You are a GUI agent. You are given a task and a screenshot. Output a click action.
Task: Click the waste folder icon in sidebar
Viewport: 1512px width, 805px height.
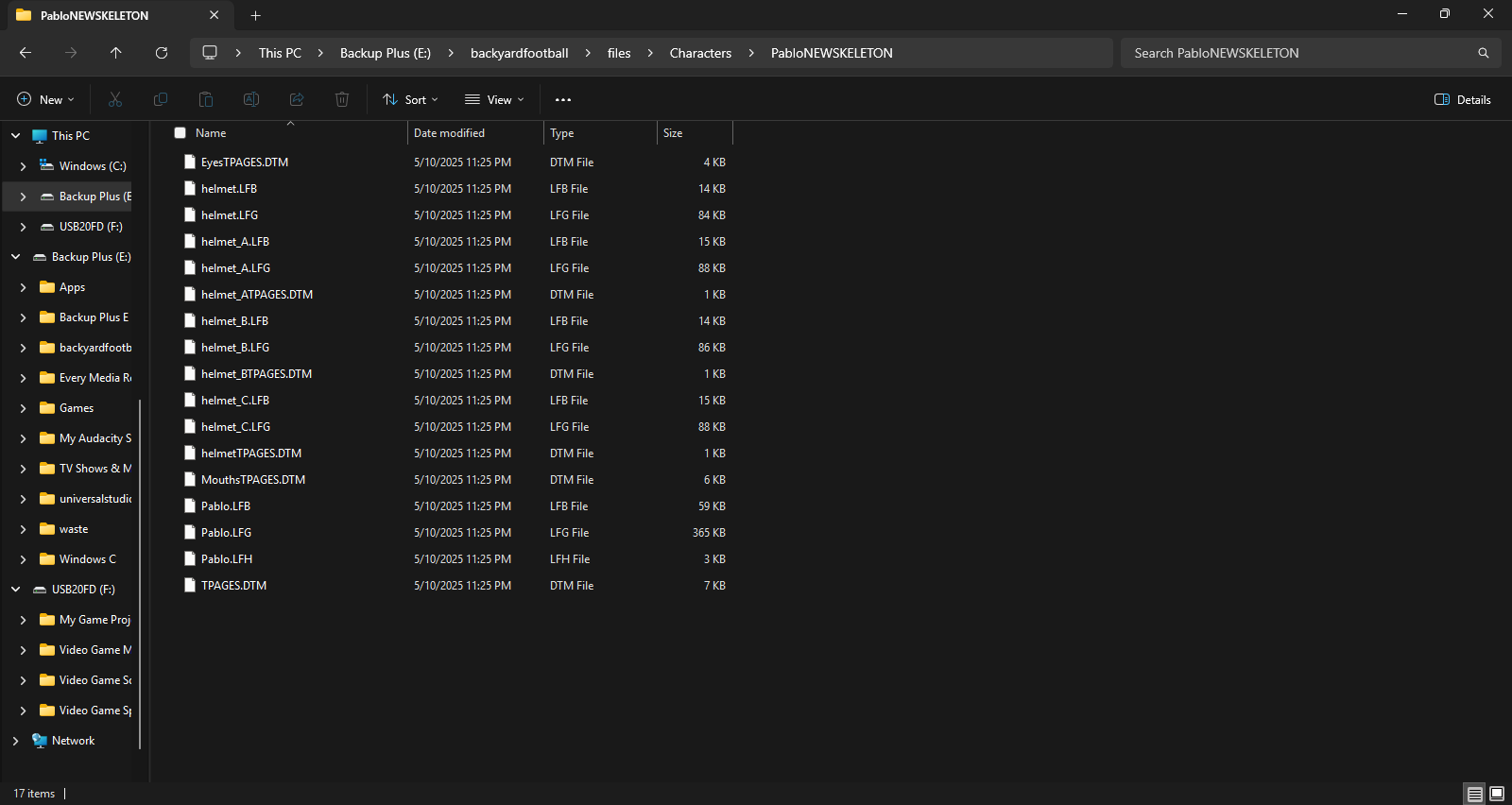point(47,529)
